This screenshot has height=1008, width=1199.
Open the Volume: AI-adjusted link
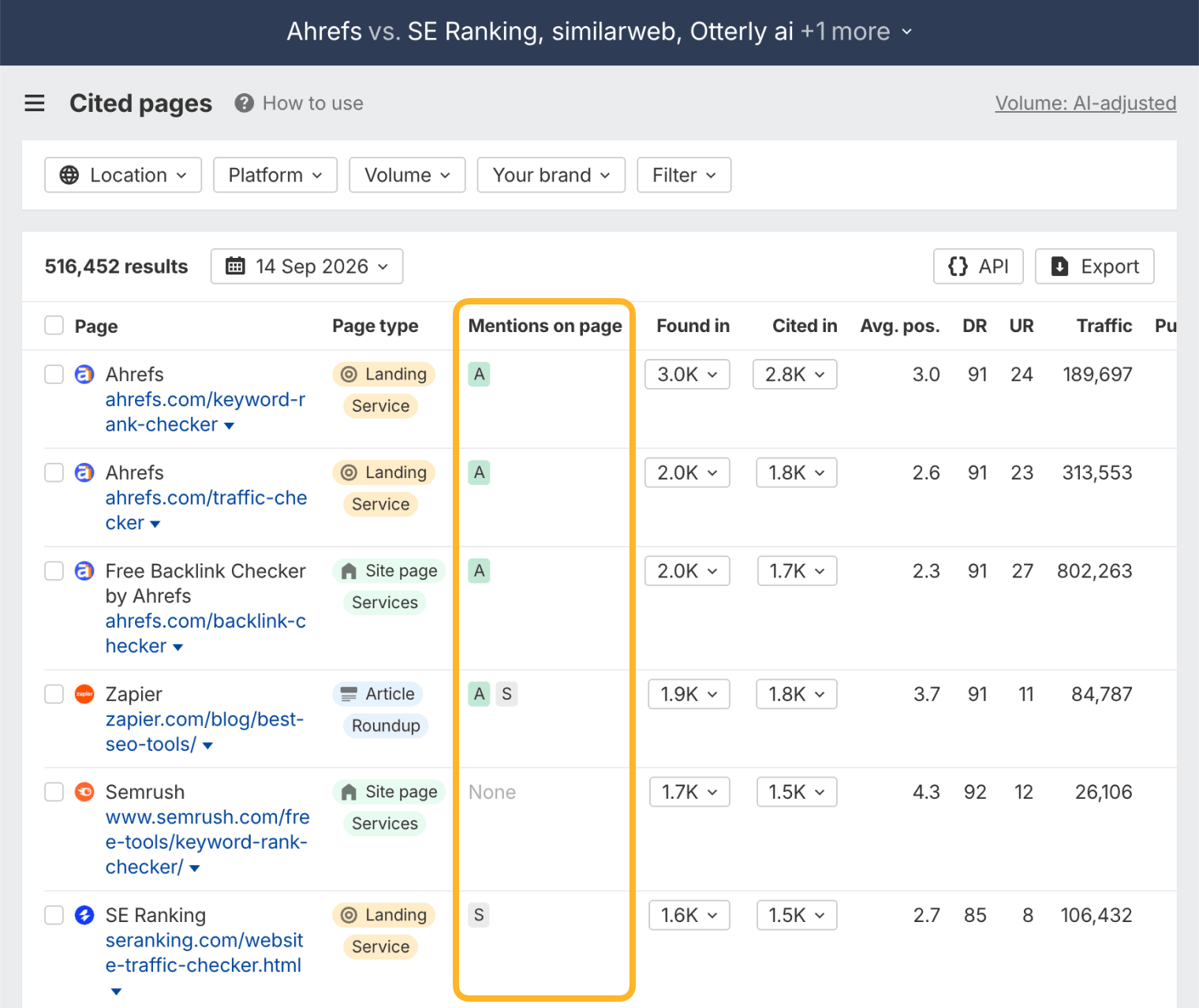pyautogui.click(x=1085, y=103)
